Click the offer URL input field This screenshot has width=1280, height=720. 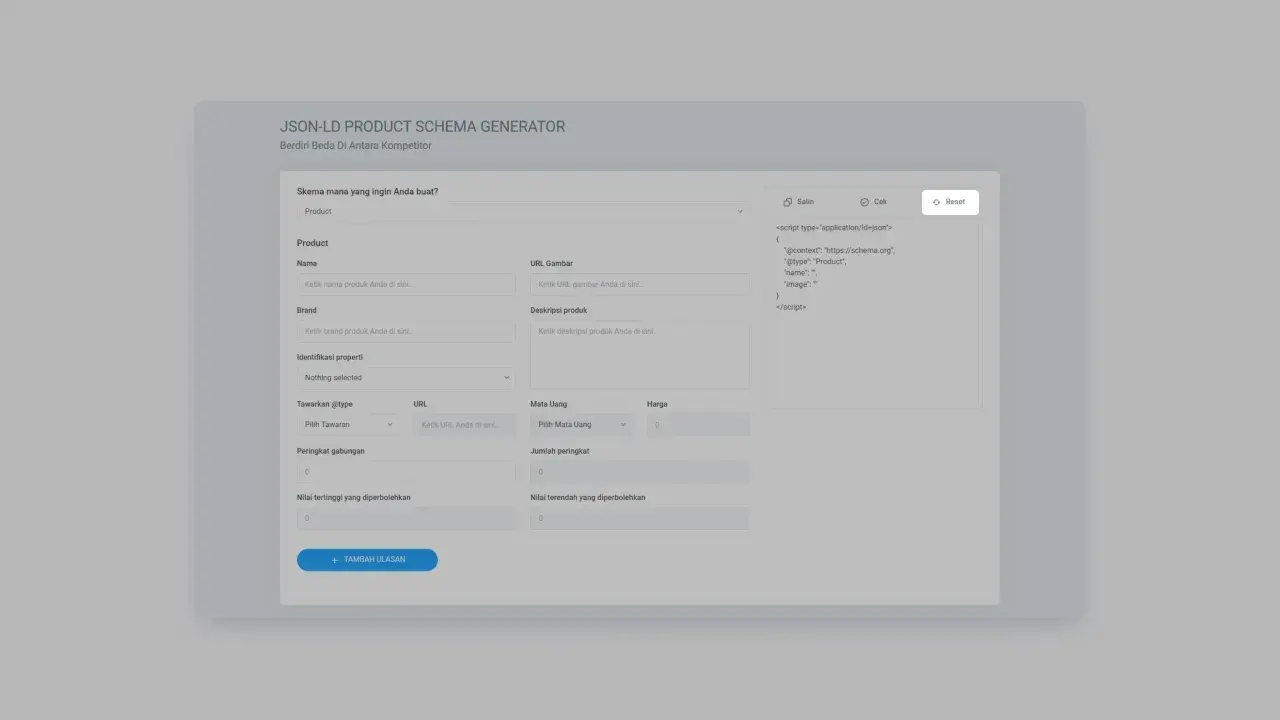tap(464, 425)
